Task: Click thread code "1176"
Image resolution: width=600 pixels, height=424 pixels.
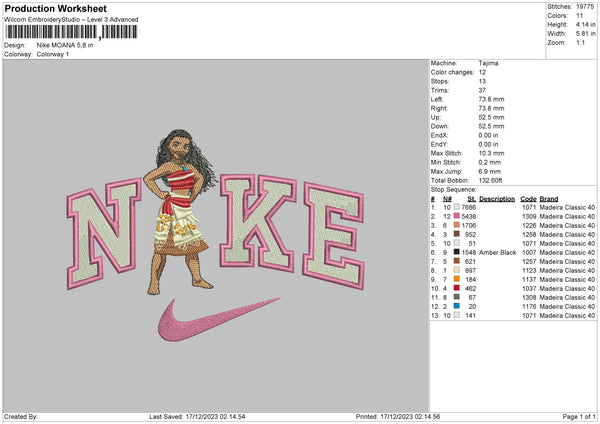Action: pyautogui.click(x=529, y=307)
